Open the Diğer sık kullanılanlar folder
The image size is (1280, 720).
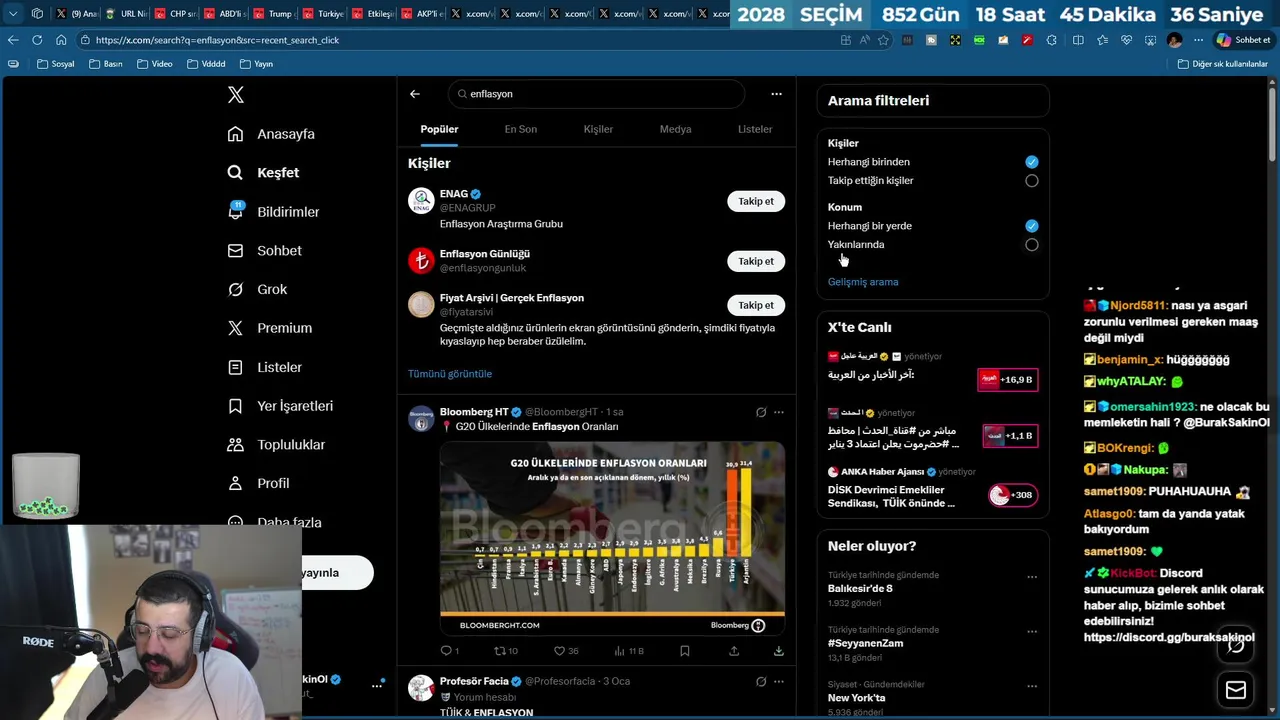1222,64
